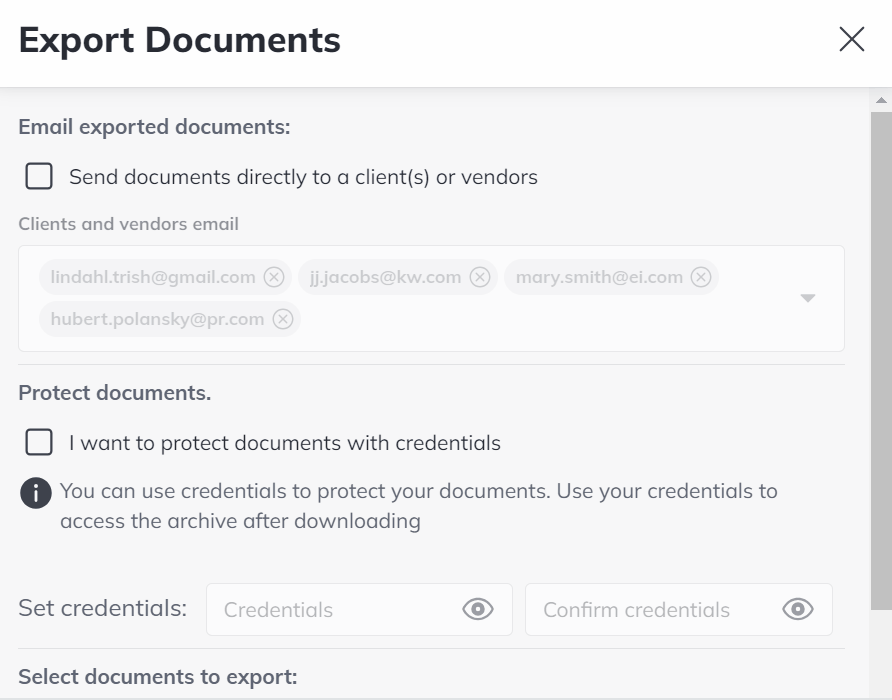Focus the Confirm credentials input field
The width and height of the screenshot is (892, 700).
(x=679, y=609)
